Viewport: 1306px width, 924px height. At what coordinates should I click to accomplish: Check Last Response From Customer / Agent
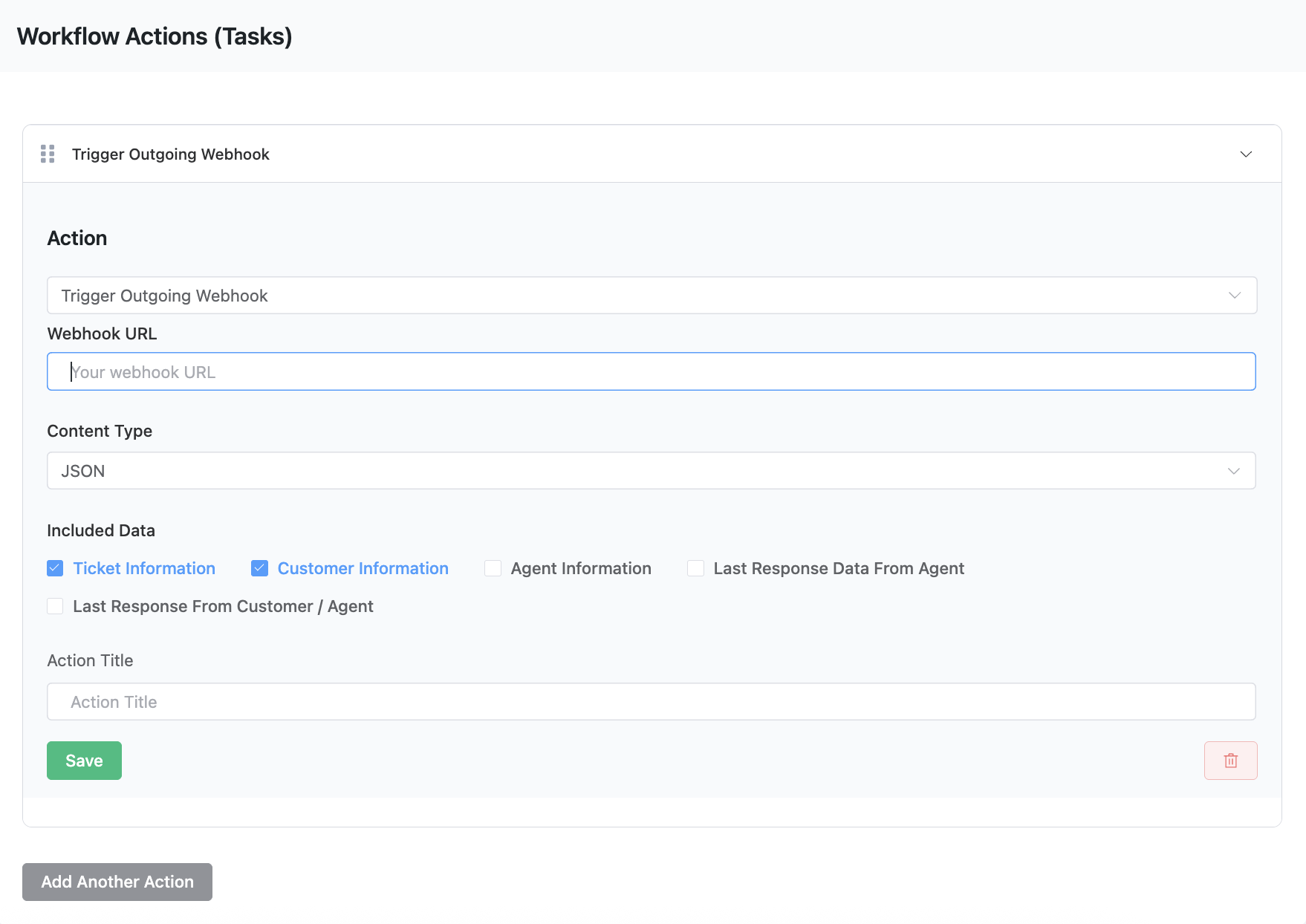55,605
